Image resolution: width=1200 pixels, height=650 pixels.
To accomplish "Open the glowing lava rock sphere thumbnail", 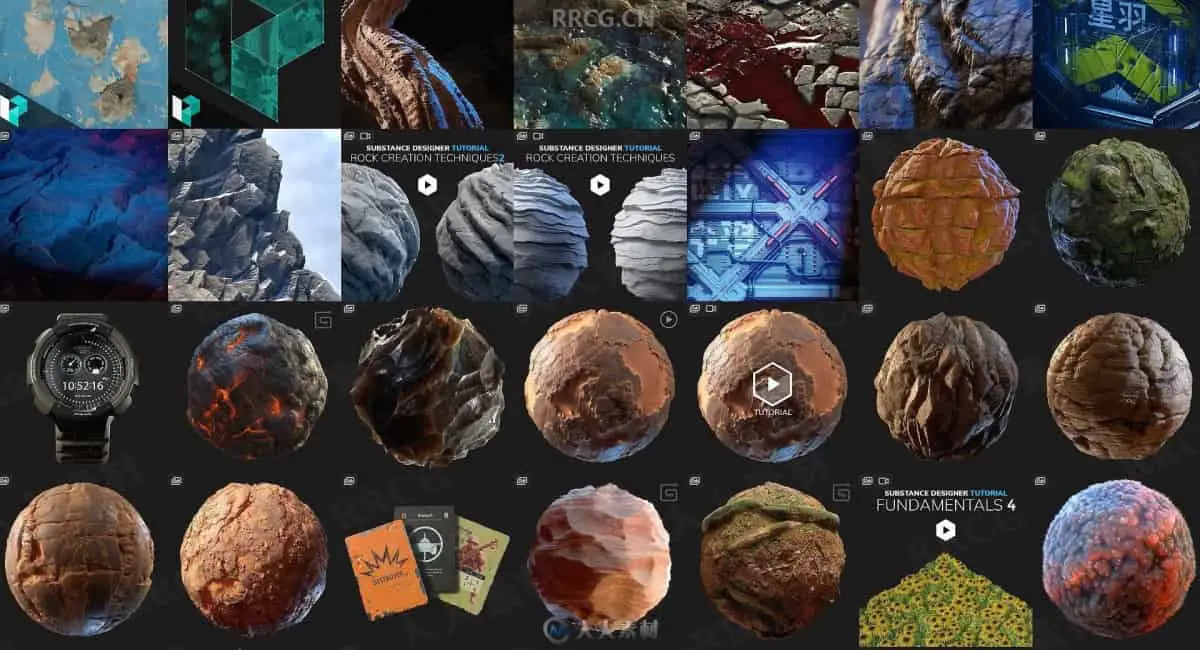I will point(255,388).
